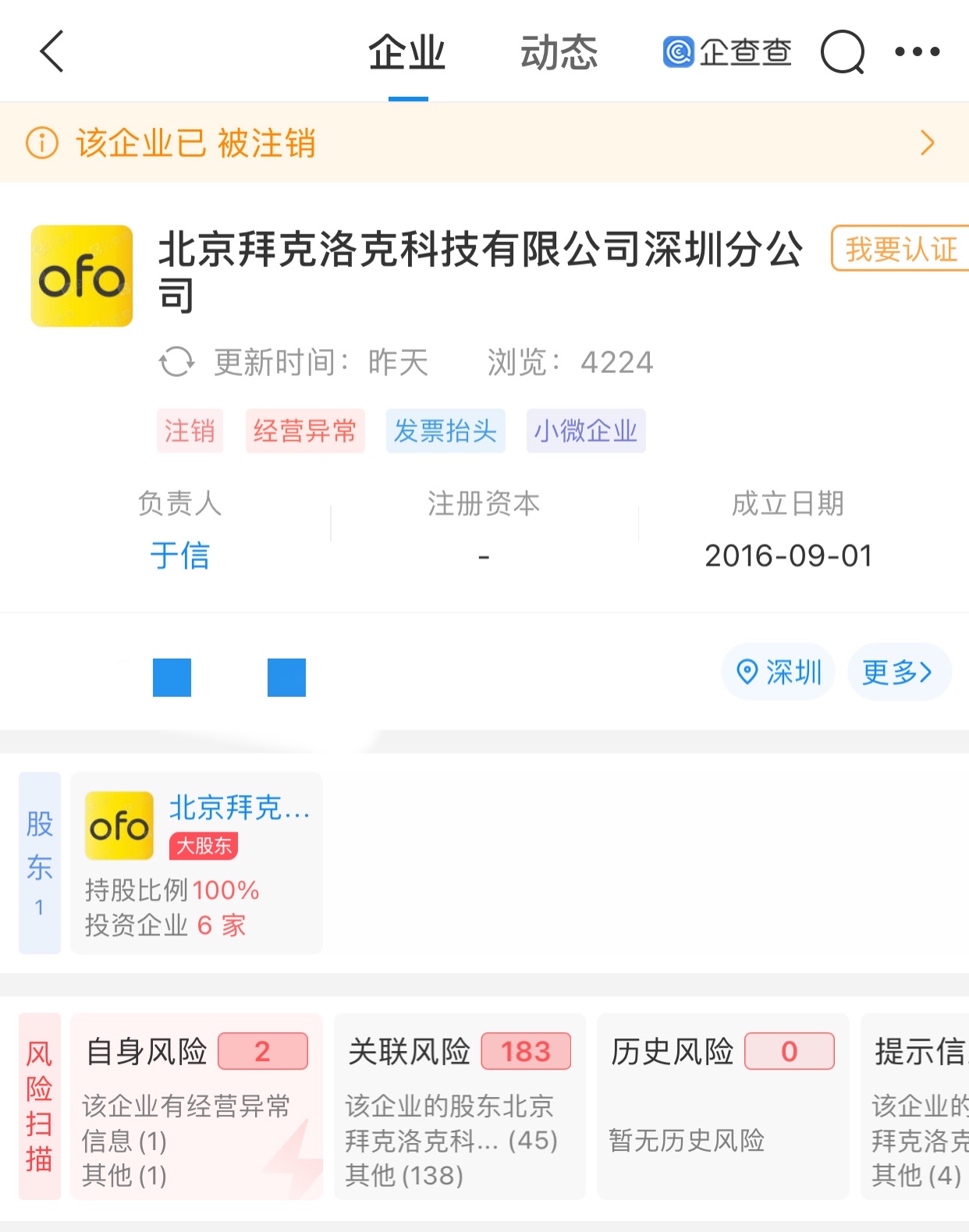This screenshot has height=1232, width=969.
Task: Select the 企业 tab
Action: coord(407,53)
